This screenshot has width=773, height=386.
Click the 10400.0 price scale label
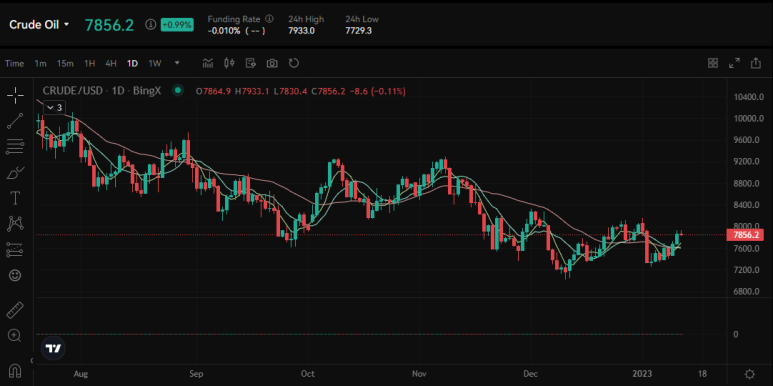tap(748, 97)
